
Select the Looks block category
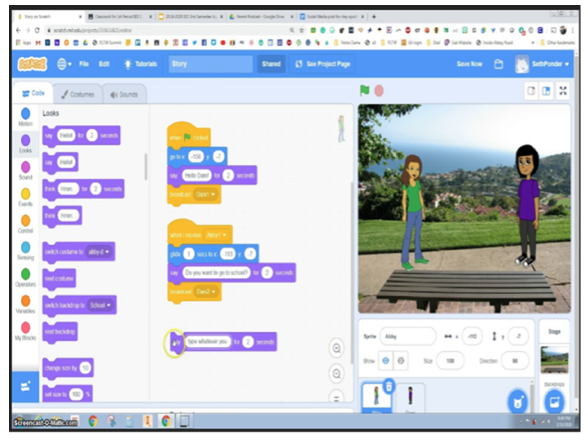(x=26, y=144)
